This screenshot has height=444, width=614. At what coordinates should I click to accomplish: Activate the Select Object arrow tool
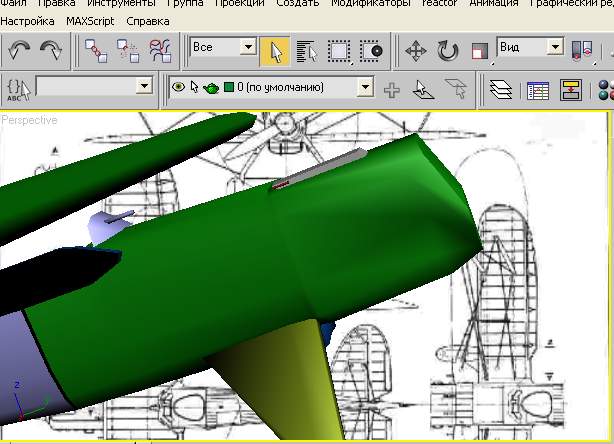point(275,49)
